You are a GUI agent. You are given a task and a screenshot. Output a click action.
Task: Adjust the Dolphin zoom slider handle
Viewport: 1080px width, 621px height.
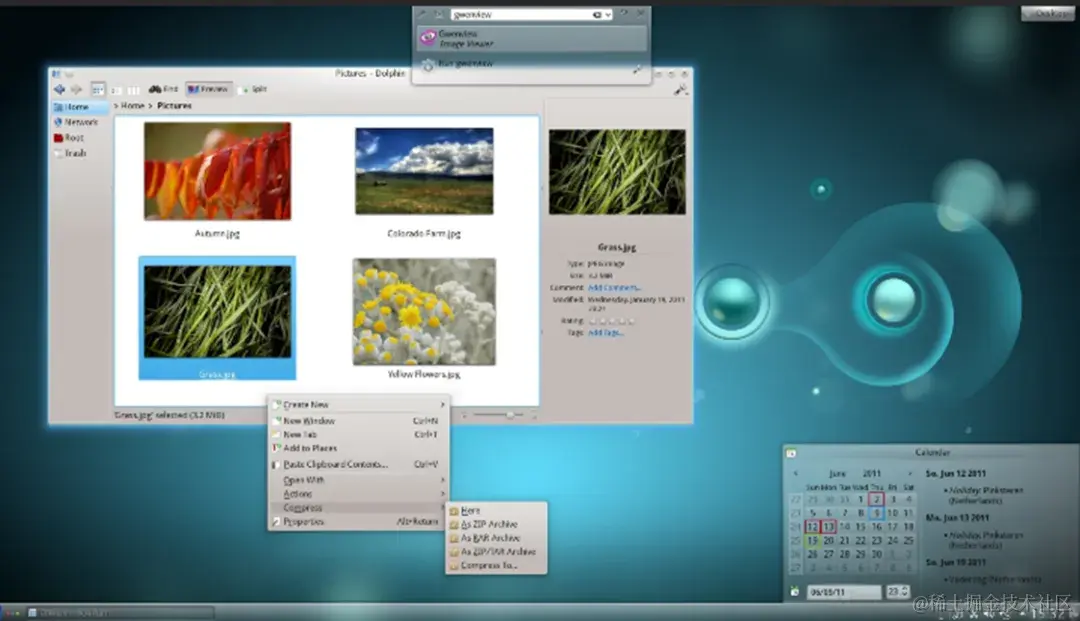coord(510,414)
